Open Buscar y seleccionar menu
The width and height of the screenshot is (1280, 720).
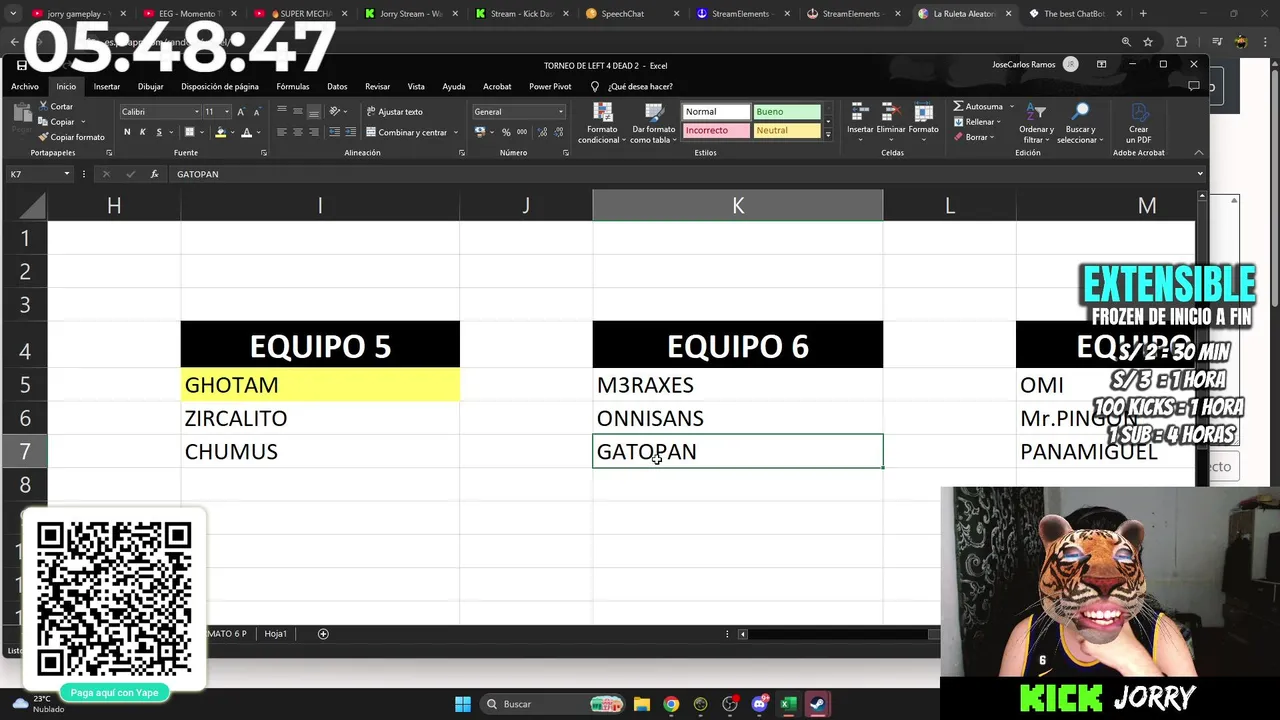[x=1080, y=123]
